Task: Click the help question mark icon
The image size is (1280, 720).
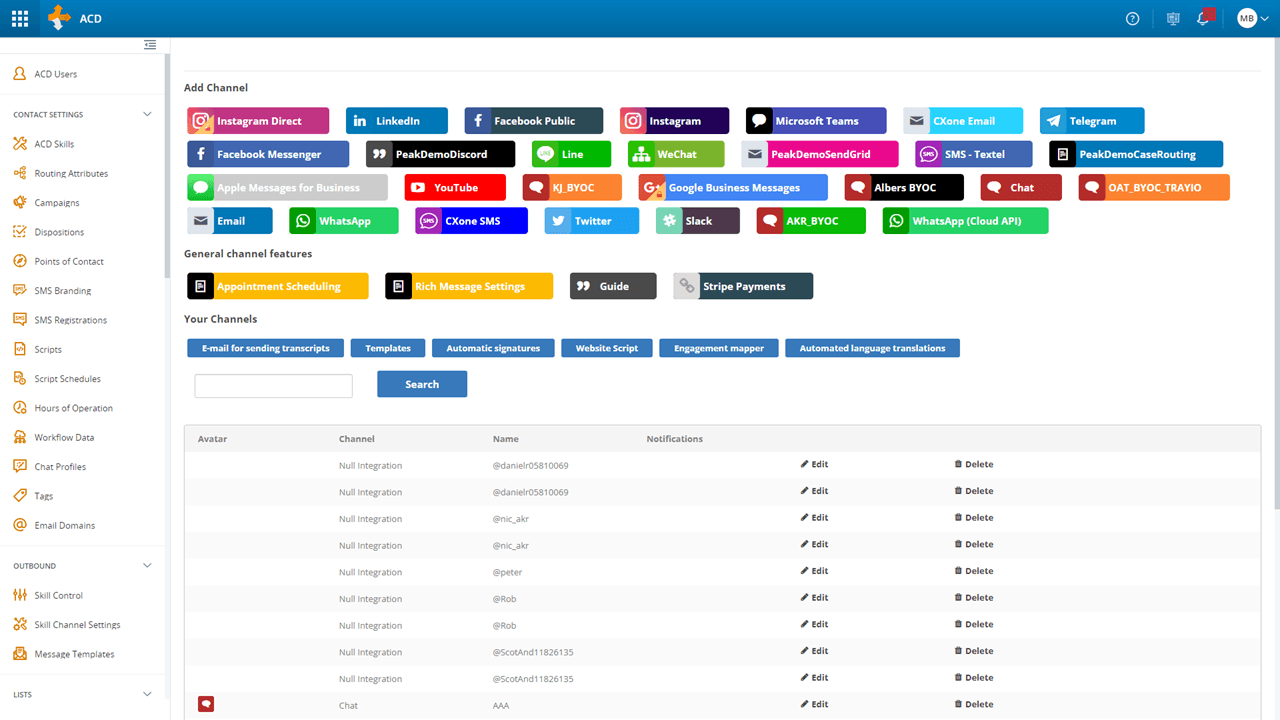Action: click(1132, 18)
